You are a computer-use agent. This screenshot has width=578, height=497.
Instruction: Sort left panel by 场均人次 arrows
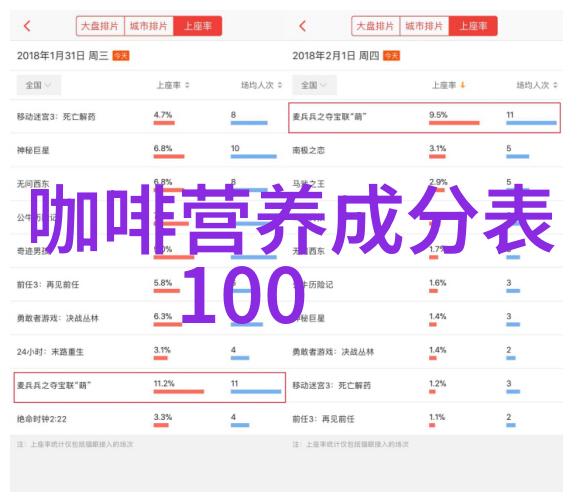[280, 85]
